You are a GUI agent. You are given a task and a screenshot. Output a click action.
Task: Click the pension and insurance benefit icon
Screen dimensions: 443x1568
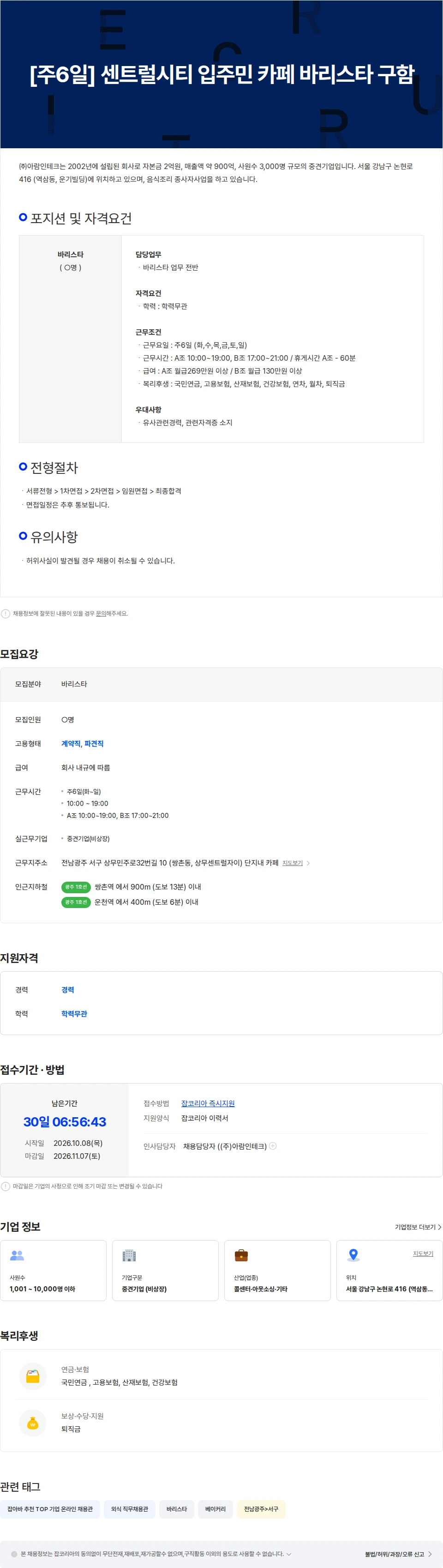tap(33, 1376)
